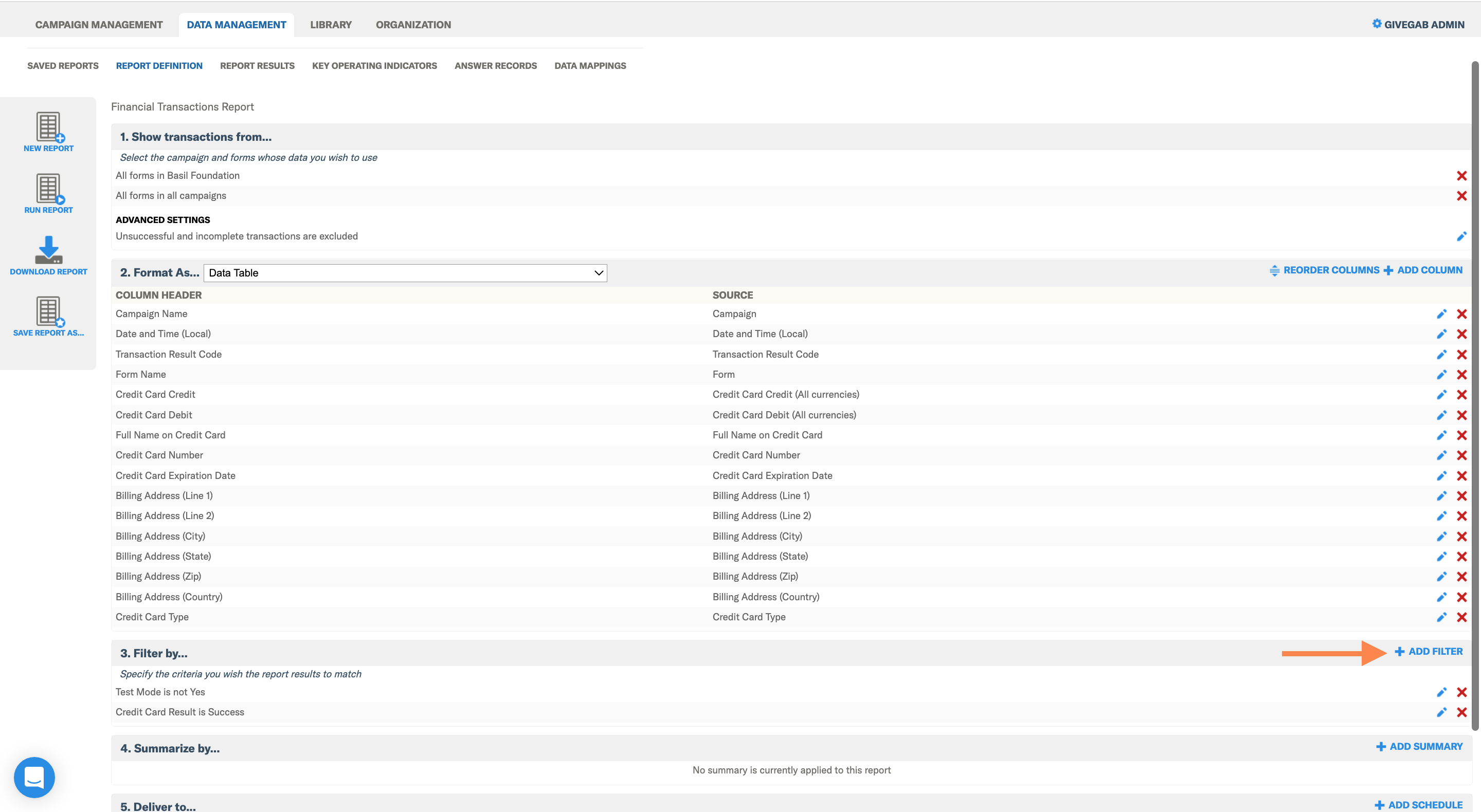The image size is (1481, 812).
Task: Edit the Credit Card Credit column
Action: point(1441,395)
